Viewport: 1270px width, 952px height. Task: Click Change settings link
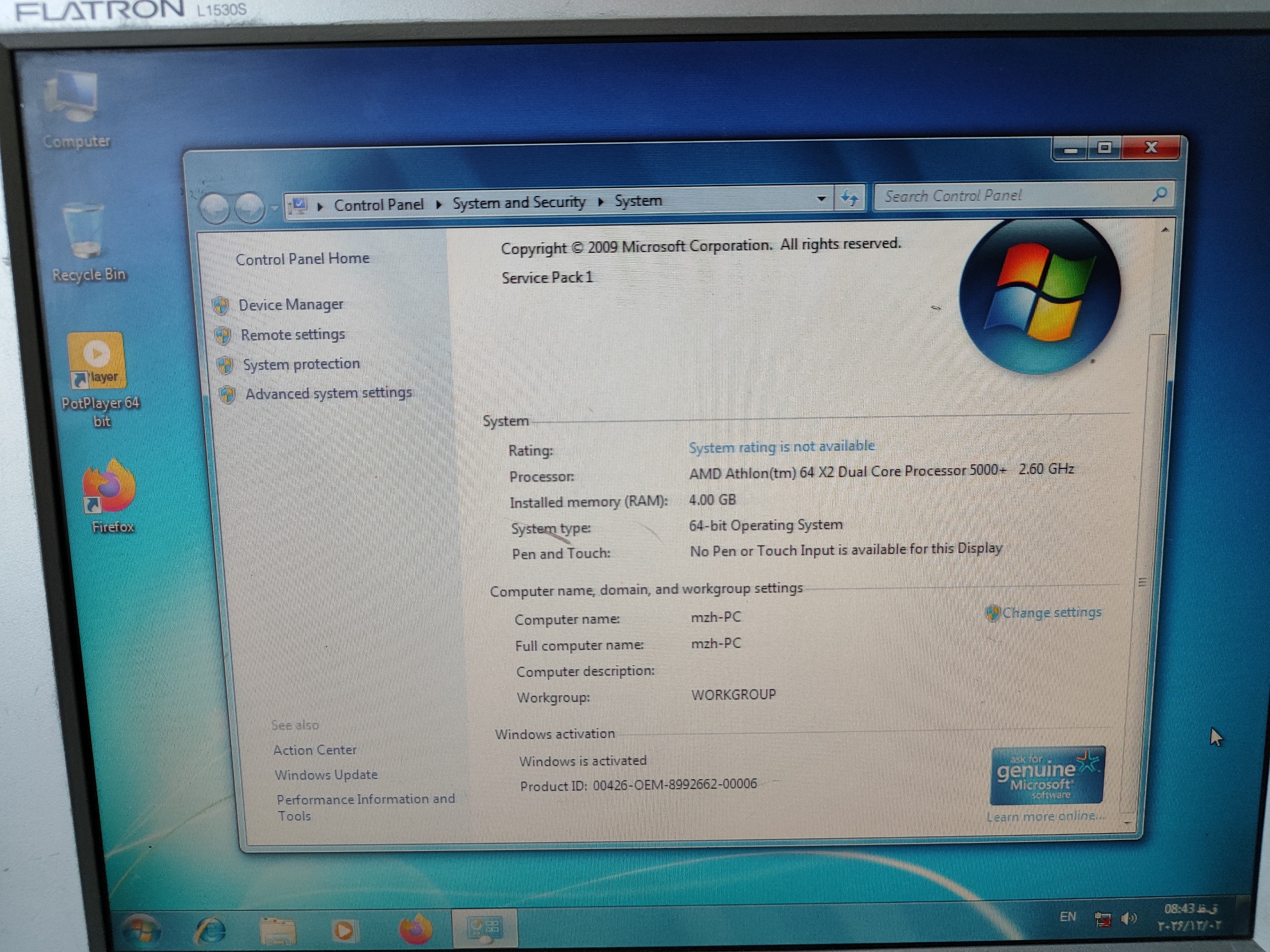[1051, 612]
